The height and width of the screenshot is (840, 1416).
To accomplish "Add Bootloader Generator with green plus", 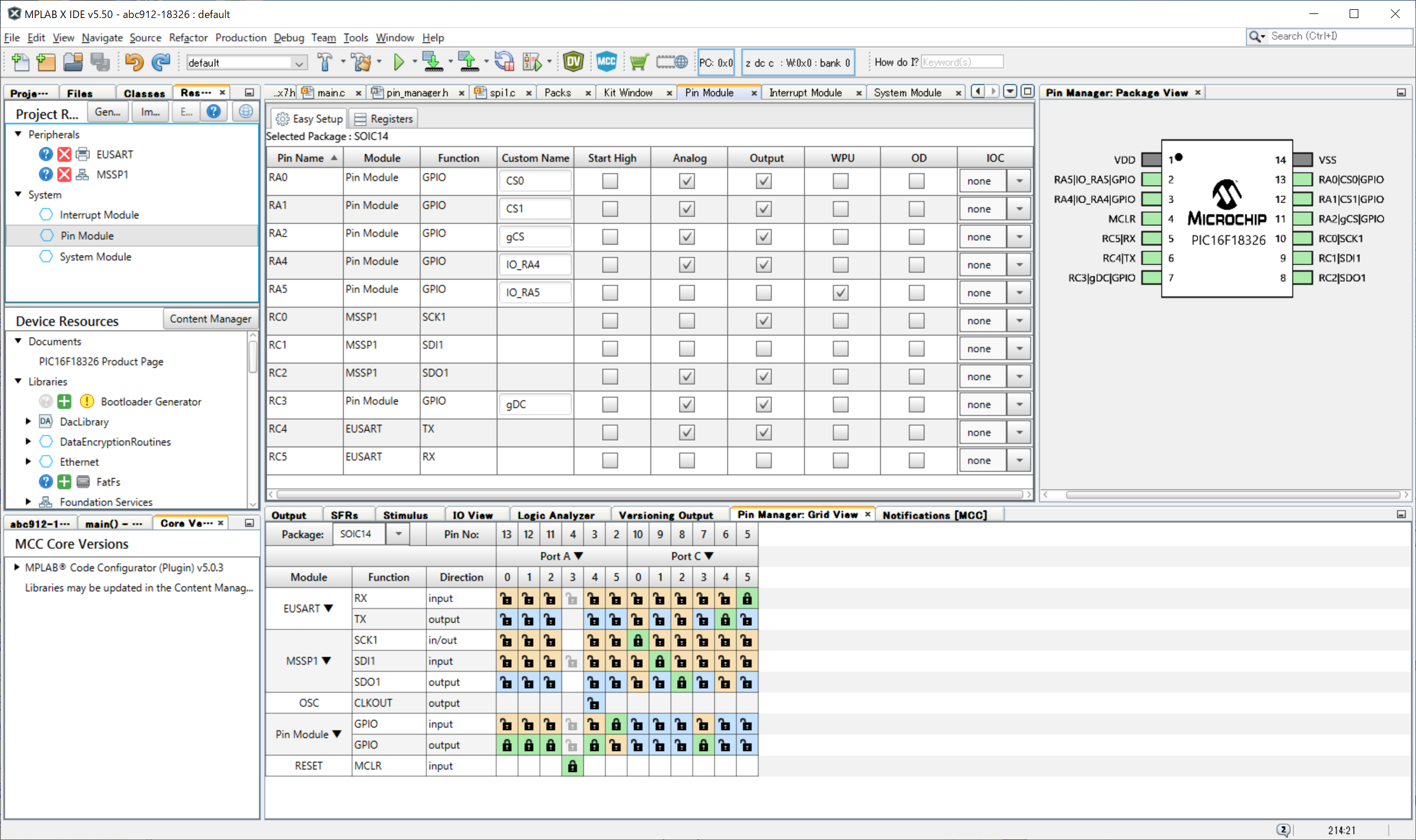I will 64,401.
